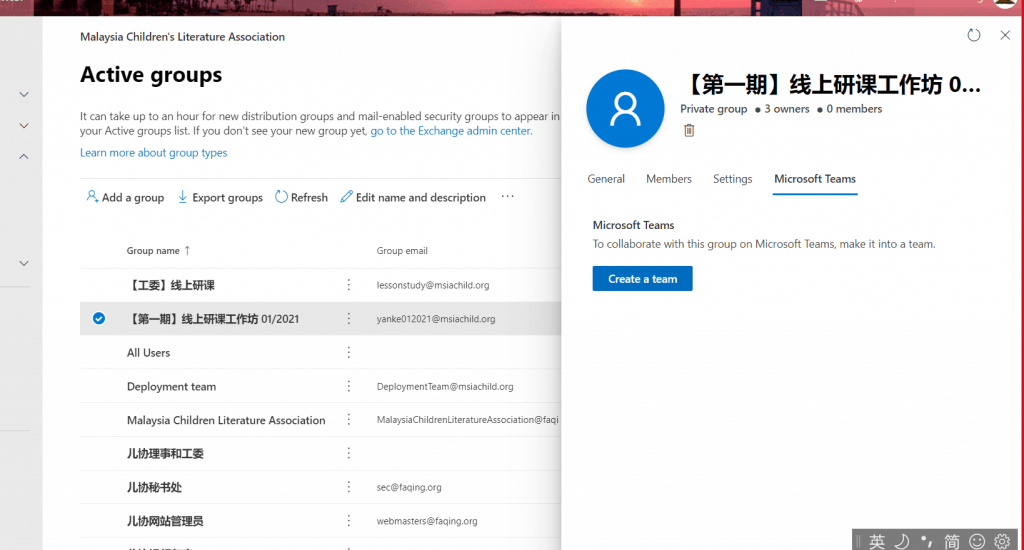Screen dimensions: 1024x550
Task: Switch to the Members tab
Action: pos(668,179)
